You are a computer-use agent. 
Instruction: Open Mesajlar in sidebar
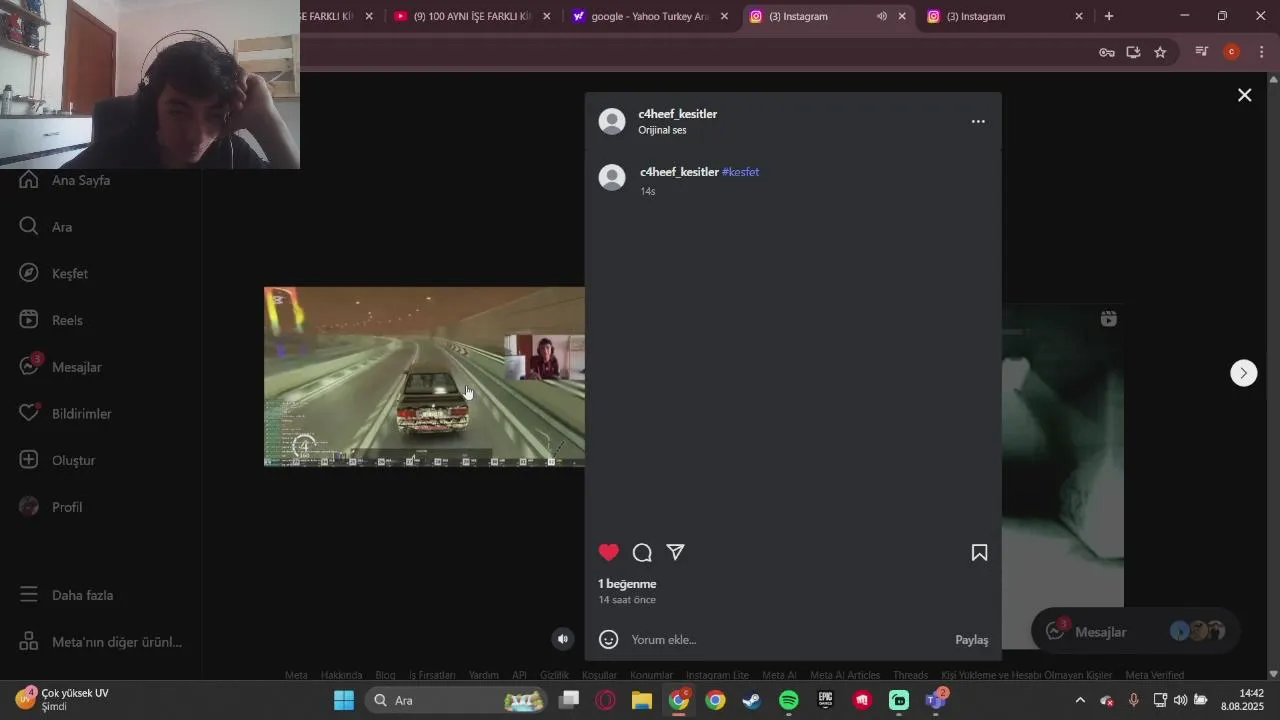click(61, 367)
